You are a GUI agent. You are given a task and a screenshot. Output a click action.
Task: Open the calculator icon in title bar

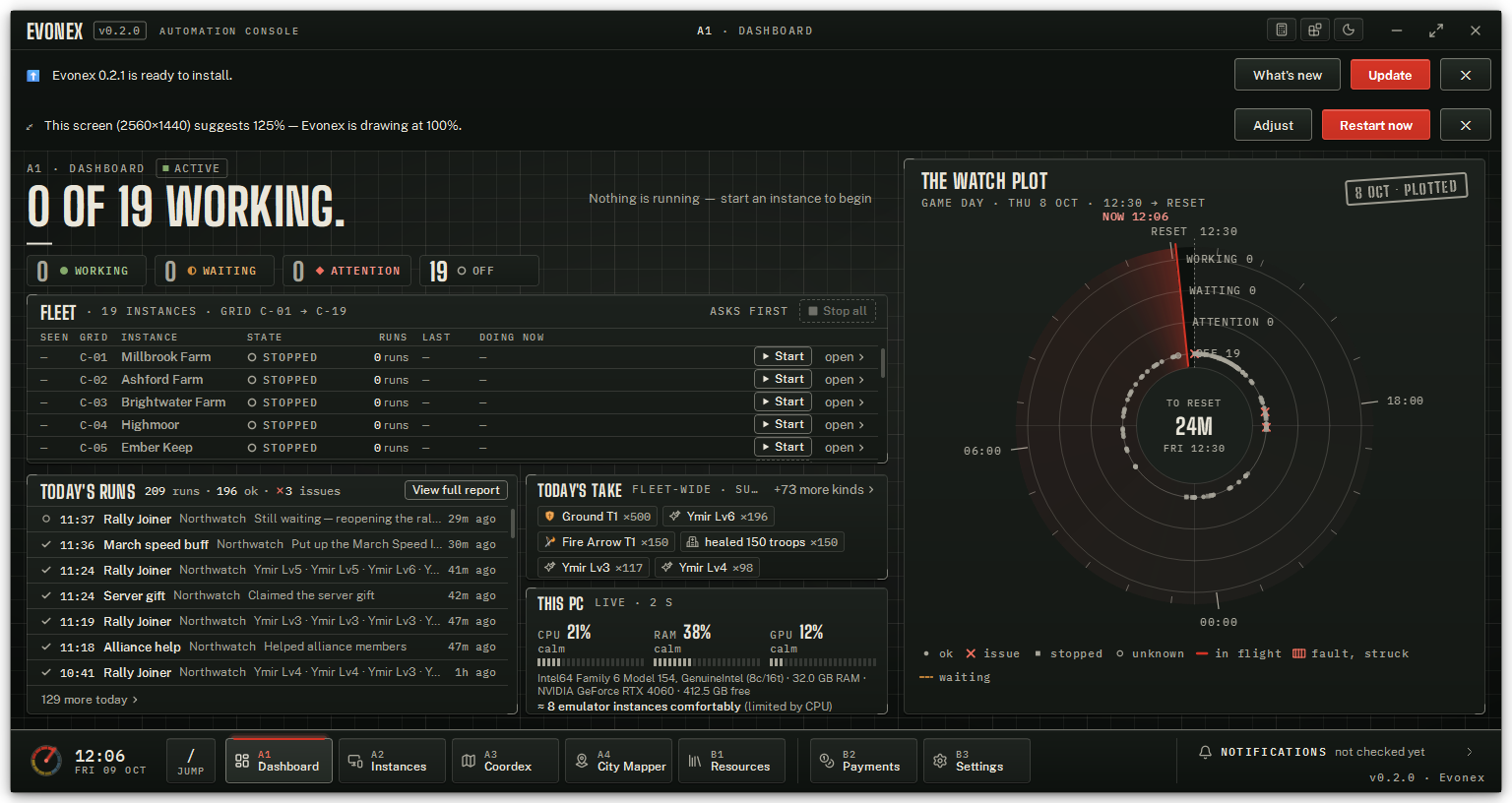[1282, 30]
